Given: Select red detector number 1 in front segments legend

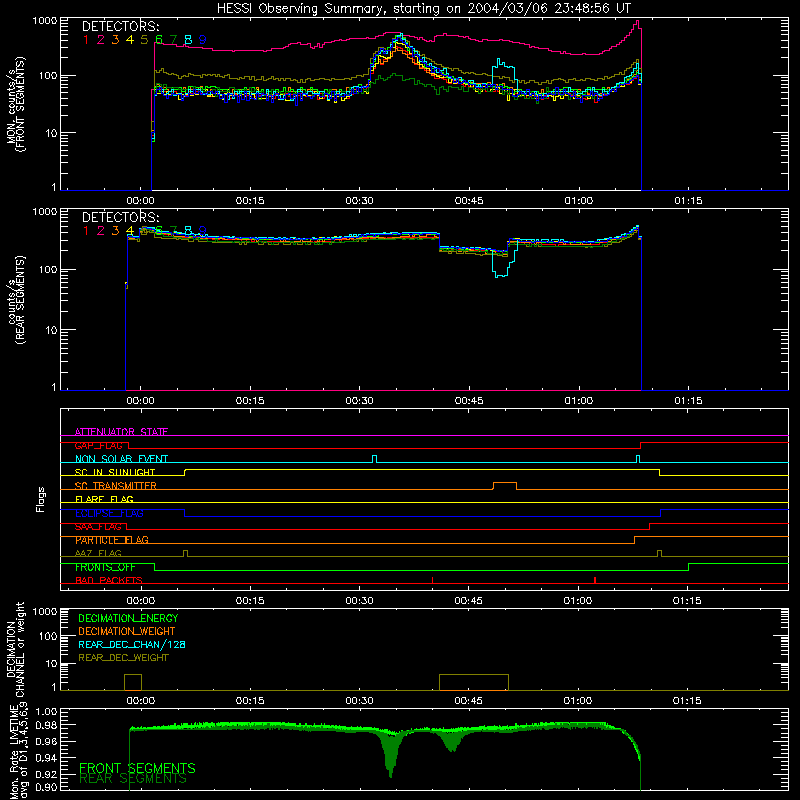Looking at the screenshot, I should click(86, 40).
